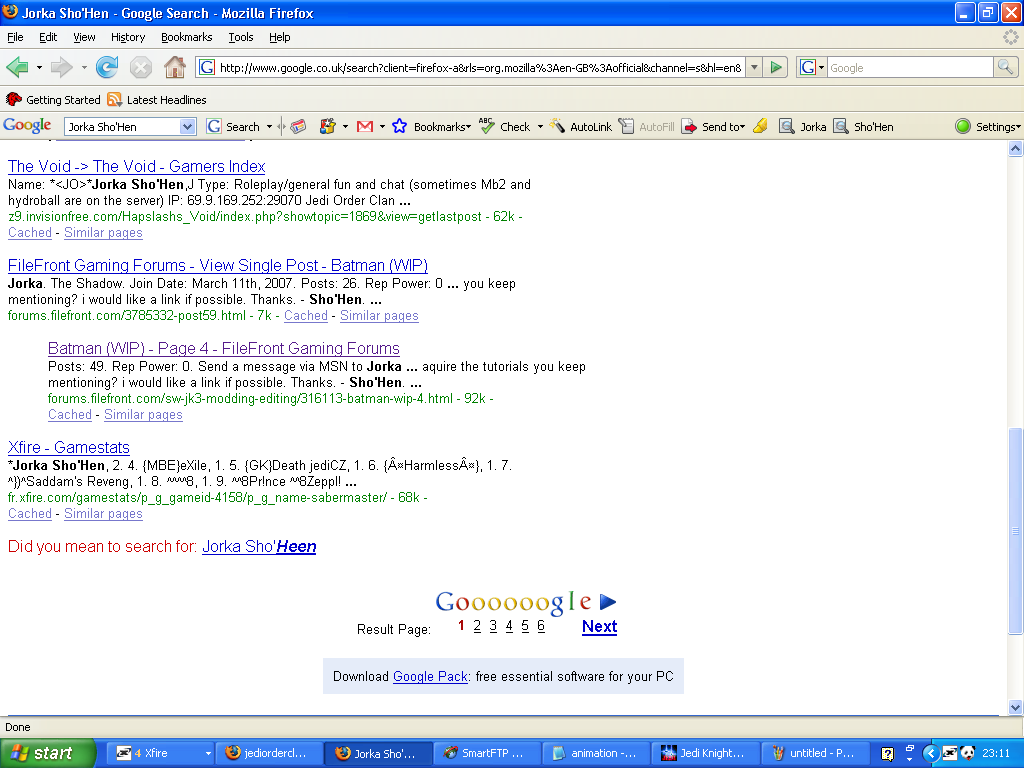Click the green Go arrow beside address bar
Screen dimensions: 1024x768
point(776,67)
